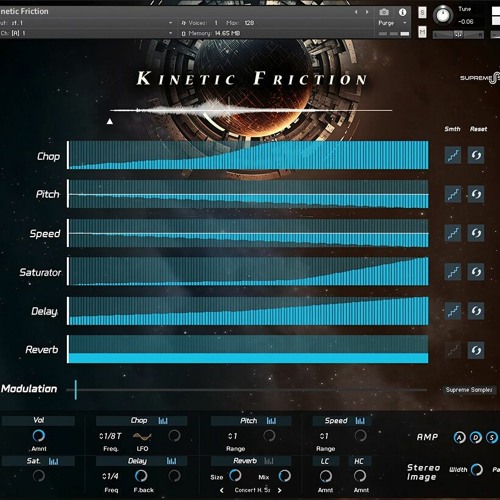Image resolution: width=500 pixels, height=500 pixels.
Task: Click the Smth column label
Action: [452, 129]
